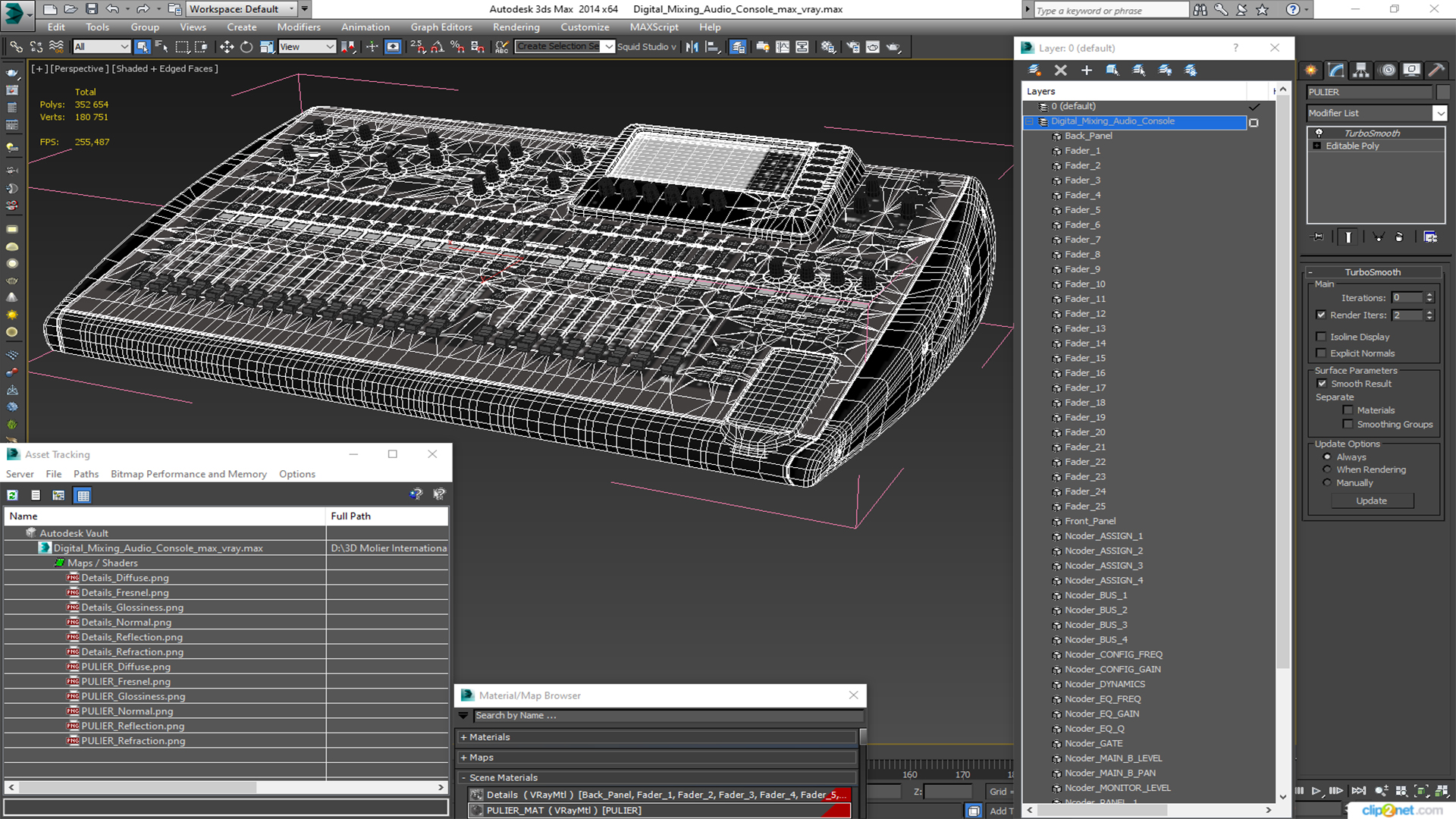Click Pin Stack icon below modifier stack

tap(1318, 237)
